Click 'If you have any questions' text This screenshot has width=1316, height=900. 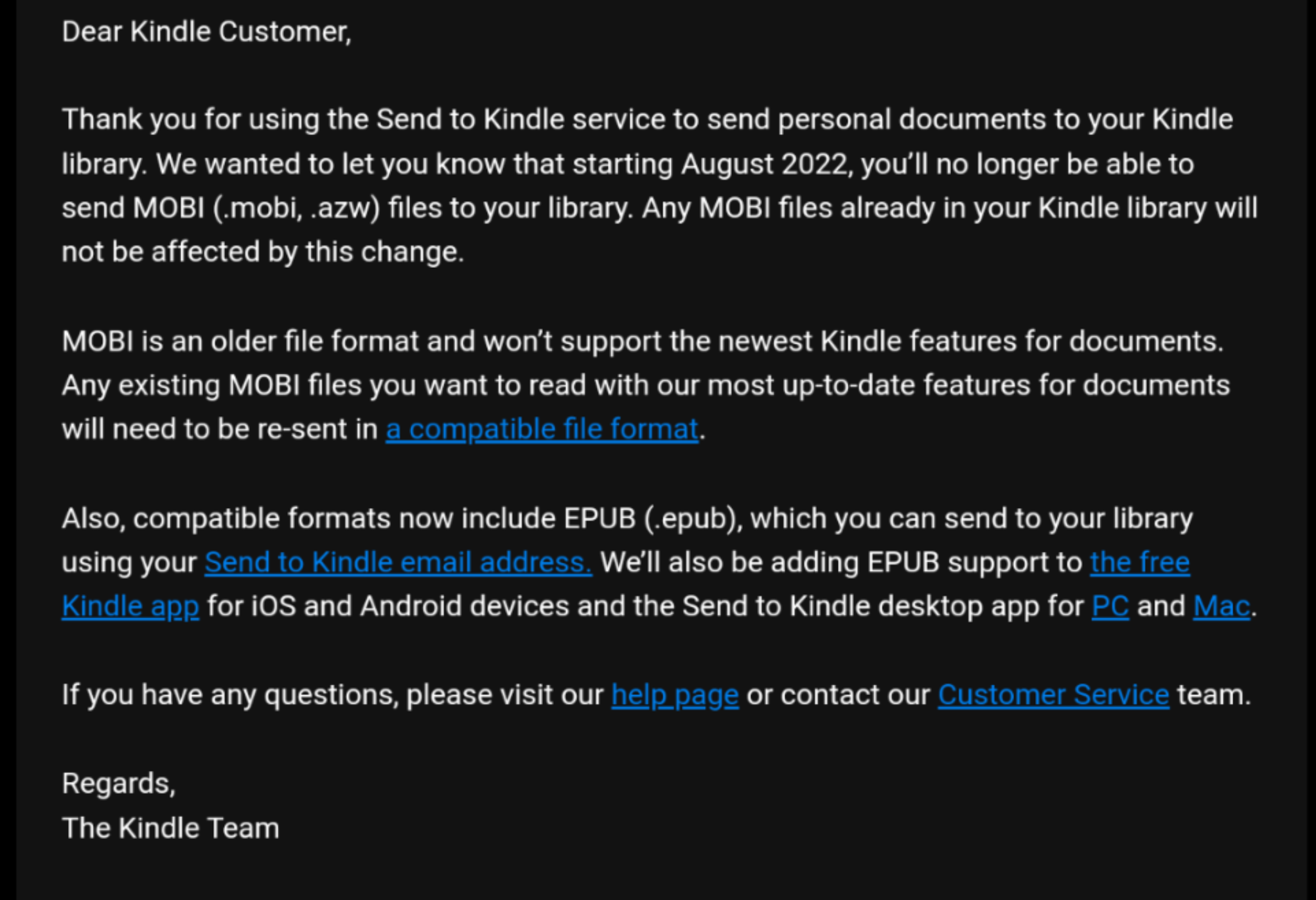229,694
